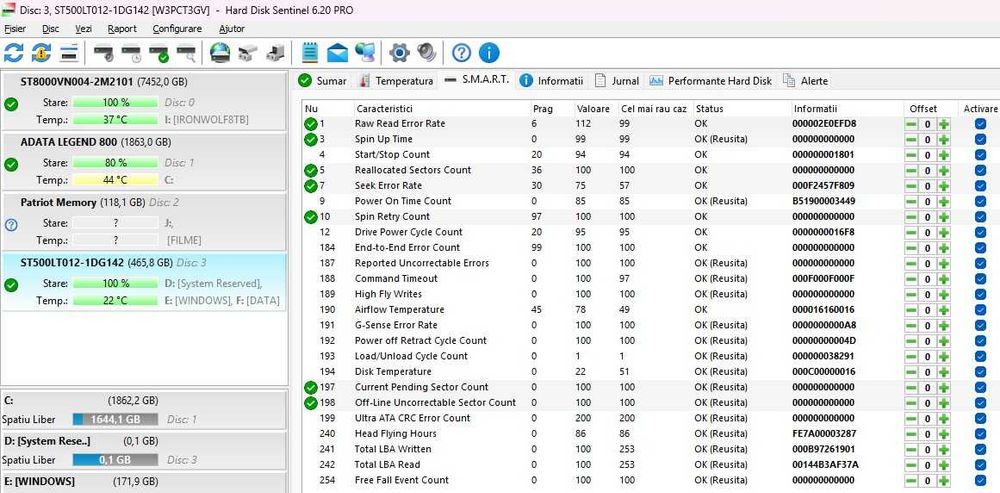Select the ST8000VN004-2M2101 disk panel
Screen dimensions: 1000x493
click(x=144, y=101)
